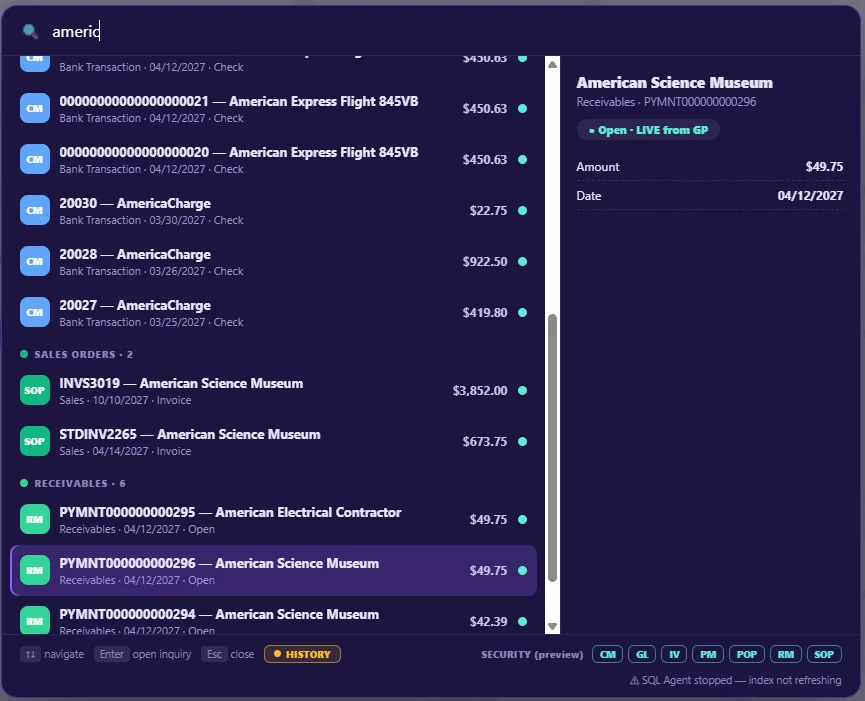
Task: Click SQL Agent stopped warning icon
Action: tap(634, 681)
